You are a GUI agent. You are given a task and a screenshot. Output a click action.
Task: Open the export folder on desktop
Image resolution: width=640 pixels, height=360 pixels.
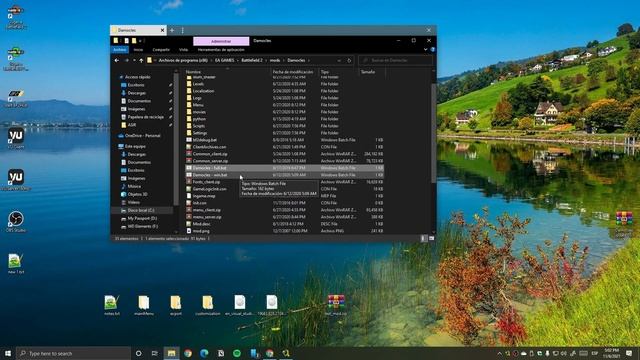(176, 305)
